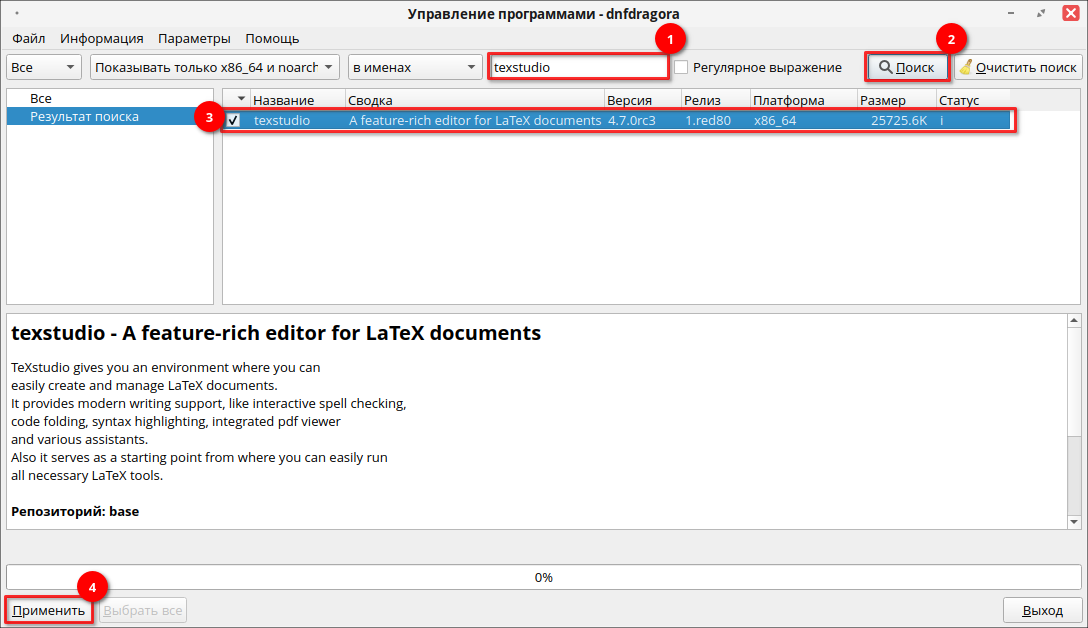This screenshot has height=628, width=1088.
Task: Click the search field containing texstudio
Action: tap(579, 67)
